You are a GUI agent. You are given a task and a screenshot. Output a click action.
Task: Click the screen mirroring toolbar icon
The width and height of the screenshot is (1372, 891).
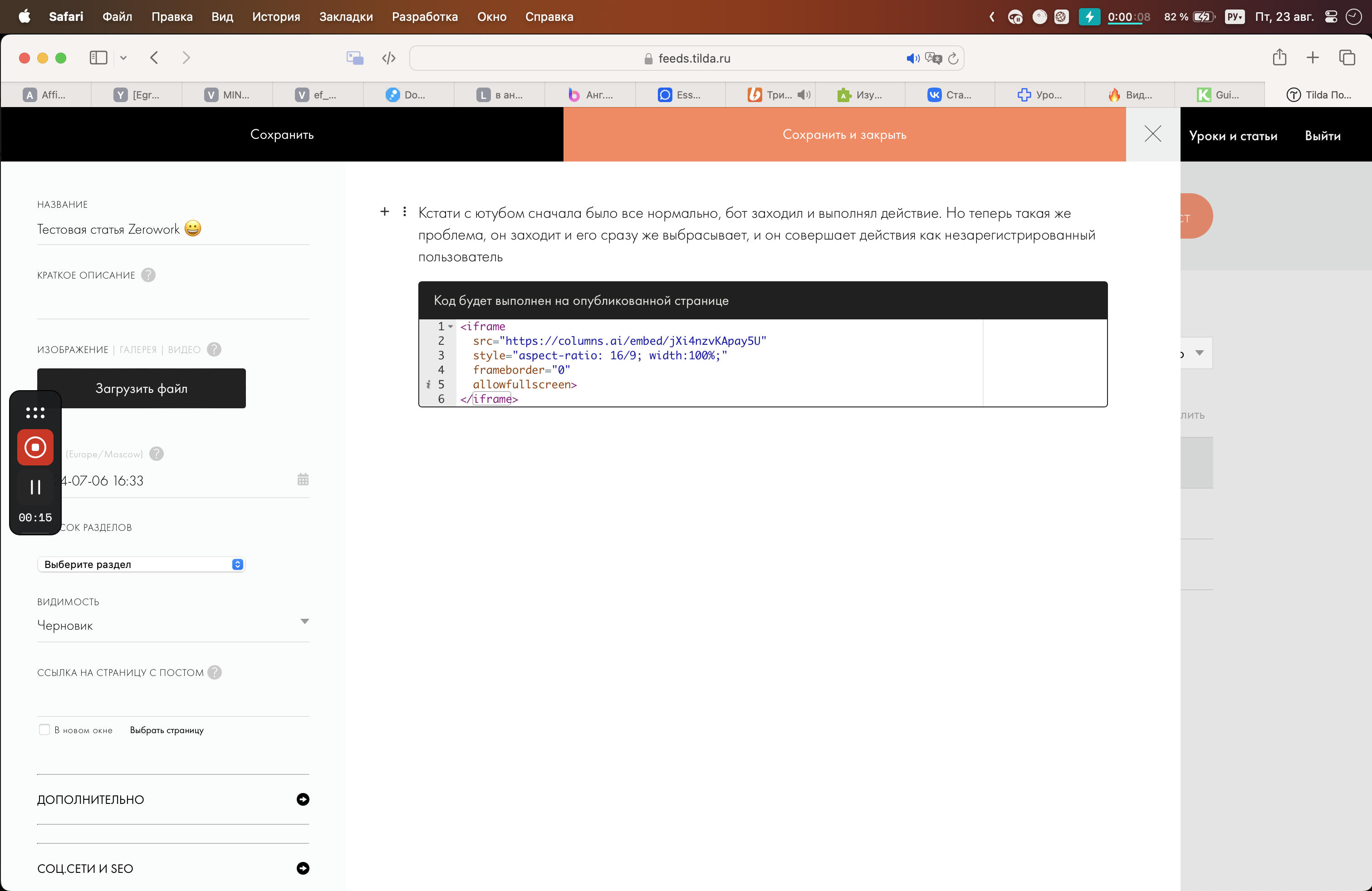pos(354,58)
